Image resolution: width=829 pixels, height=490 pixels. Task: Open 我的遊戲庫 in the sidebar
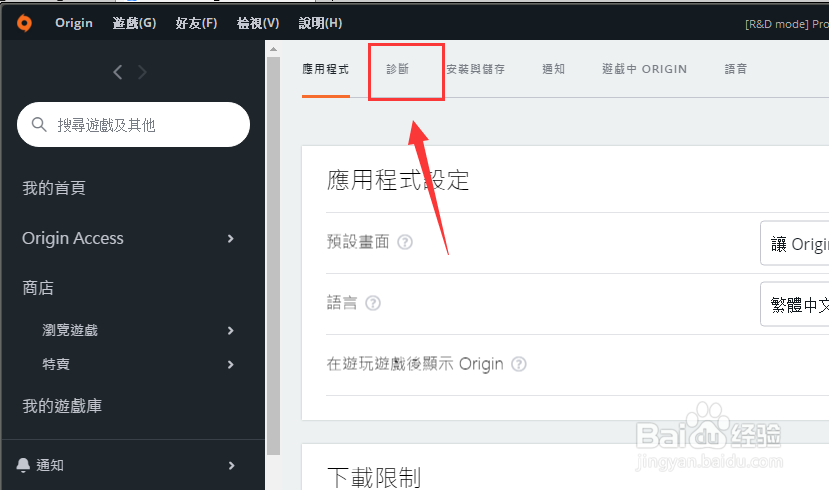[62, 406]
